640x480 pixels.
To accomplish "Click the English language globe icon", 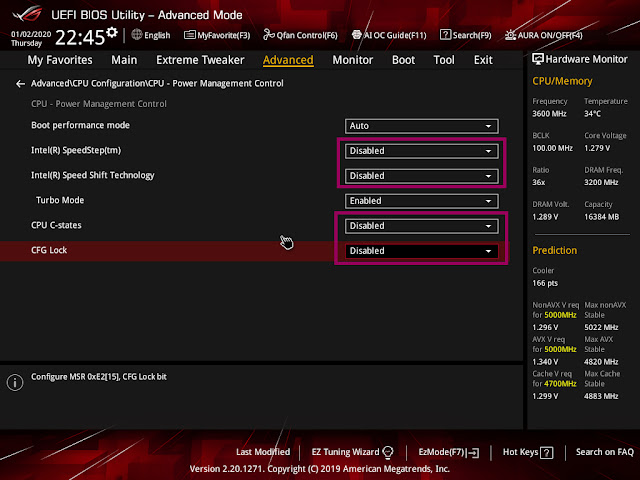I will [x=137, y=35].
